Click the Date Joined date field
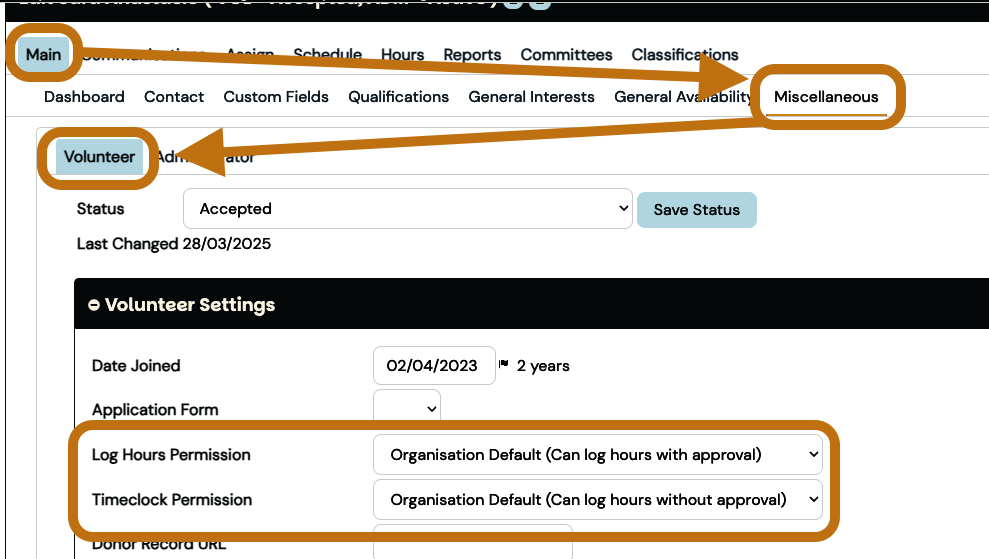 pyautogui.click(x=434, y=366)
